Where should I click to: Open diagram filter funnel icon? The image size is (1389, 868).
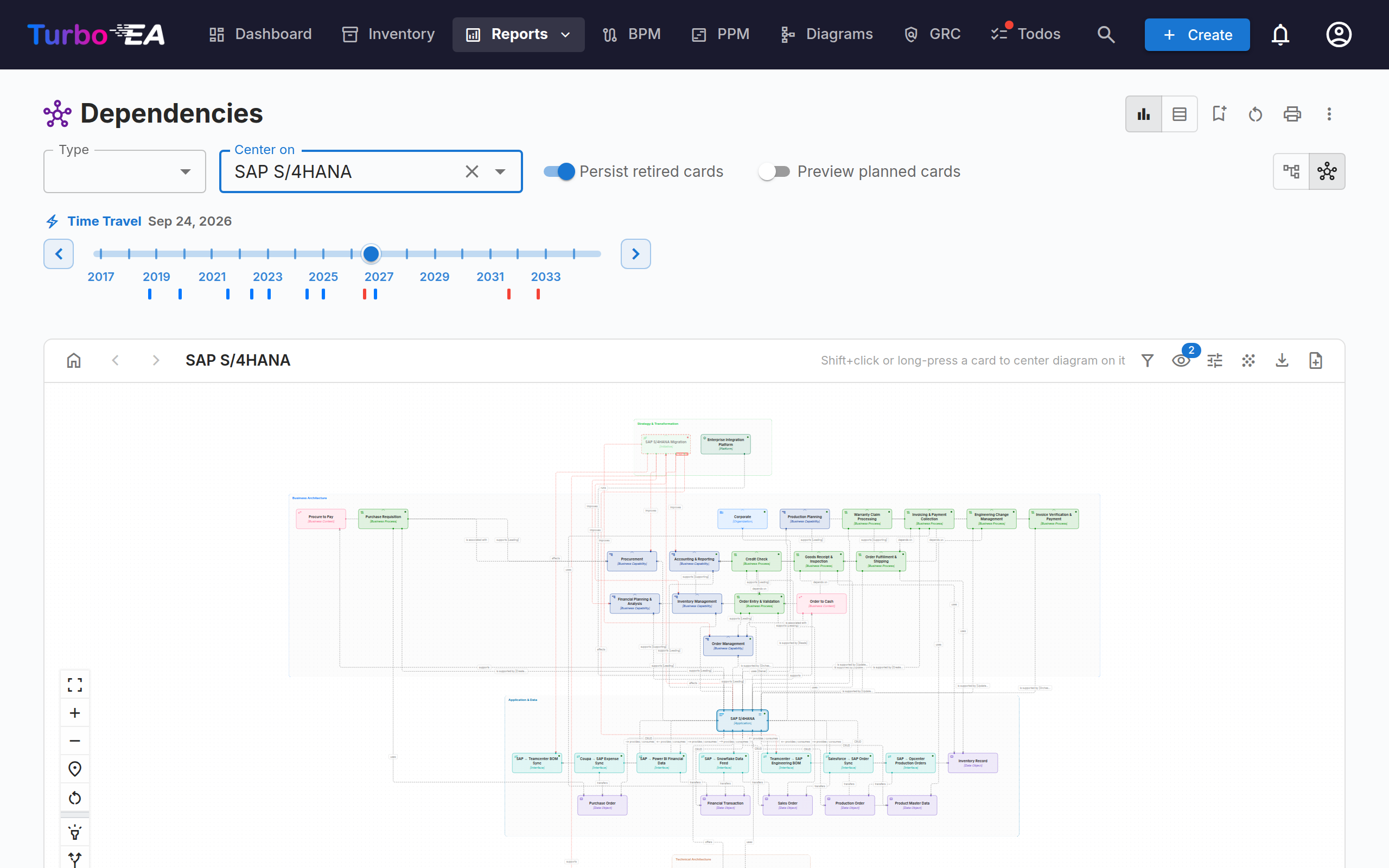[1148, 361]
